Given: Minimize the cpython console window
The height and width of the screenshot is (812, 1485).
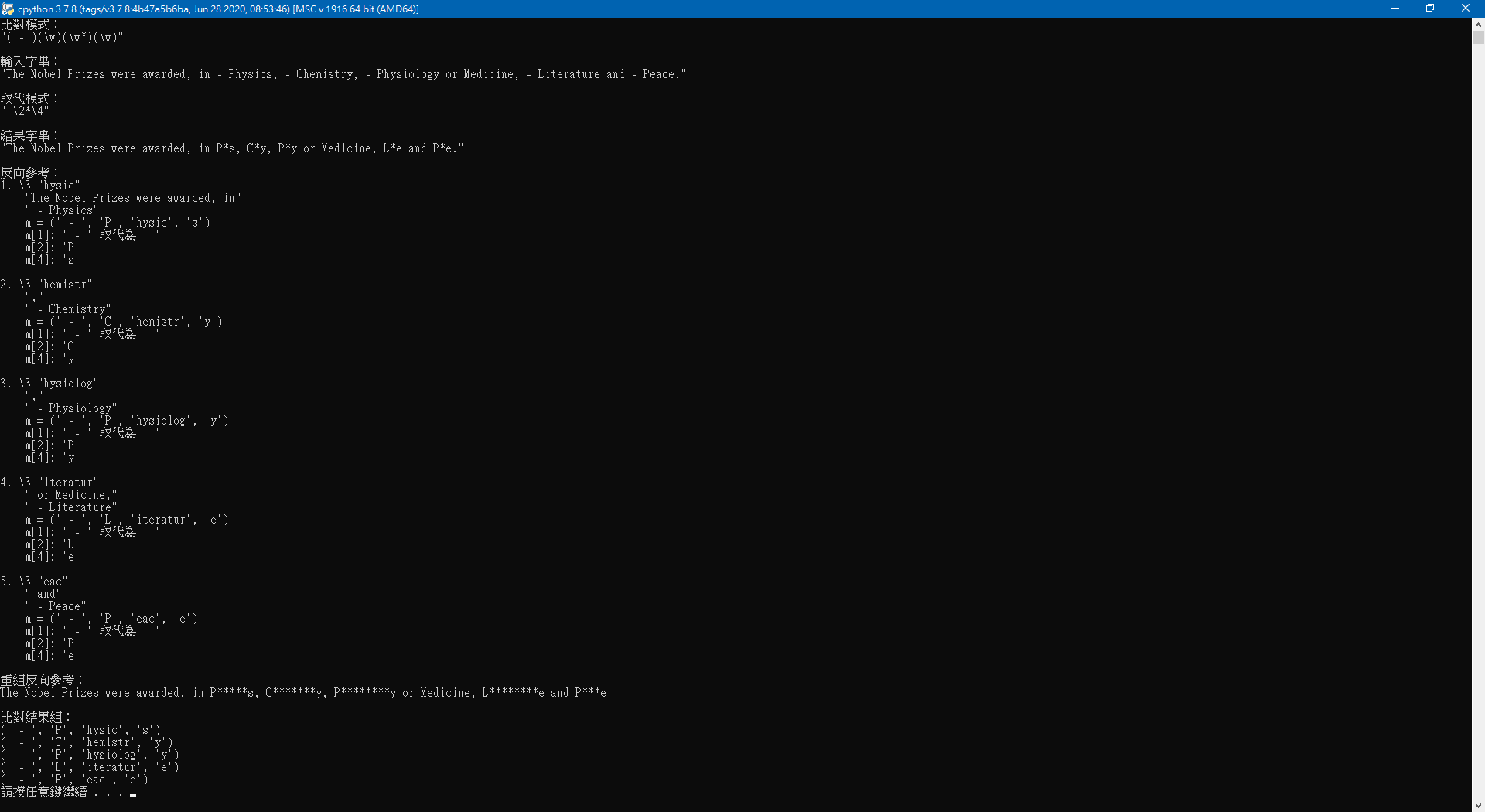Looking at the screenshot, I should tap(1395, 9).
